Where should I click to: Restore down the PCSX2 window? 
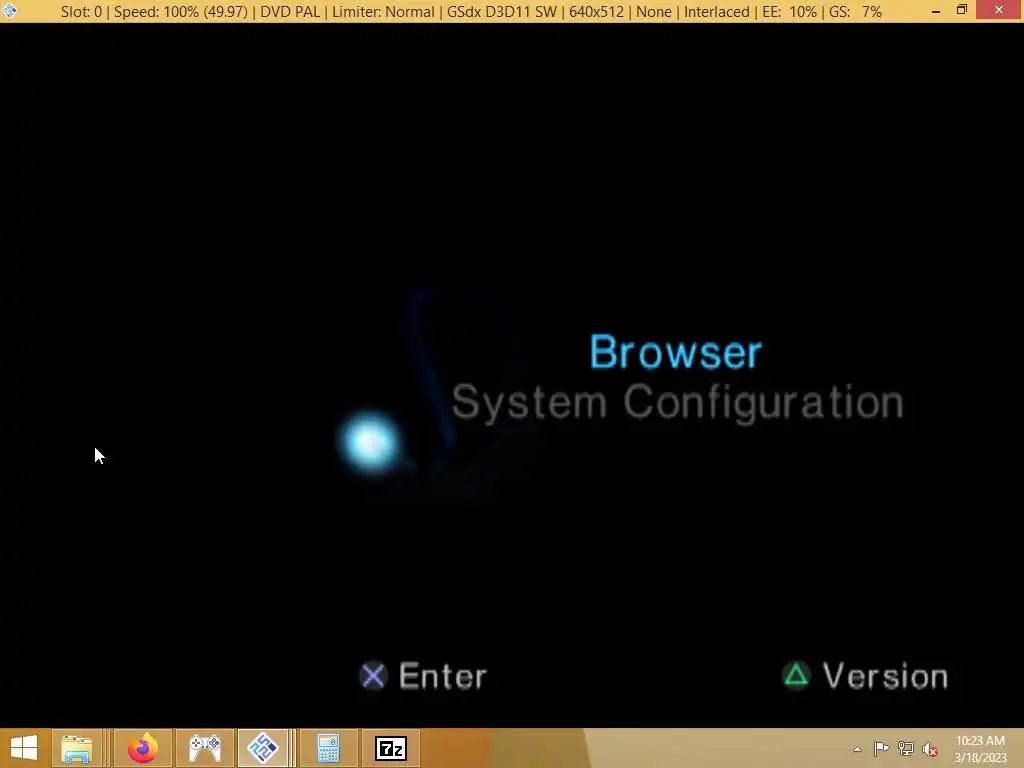(961, 10)
